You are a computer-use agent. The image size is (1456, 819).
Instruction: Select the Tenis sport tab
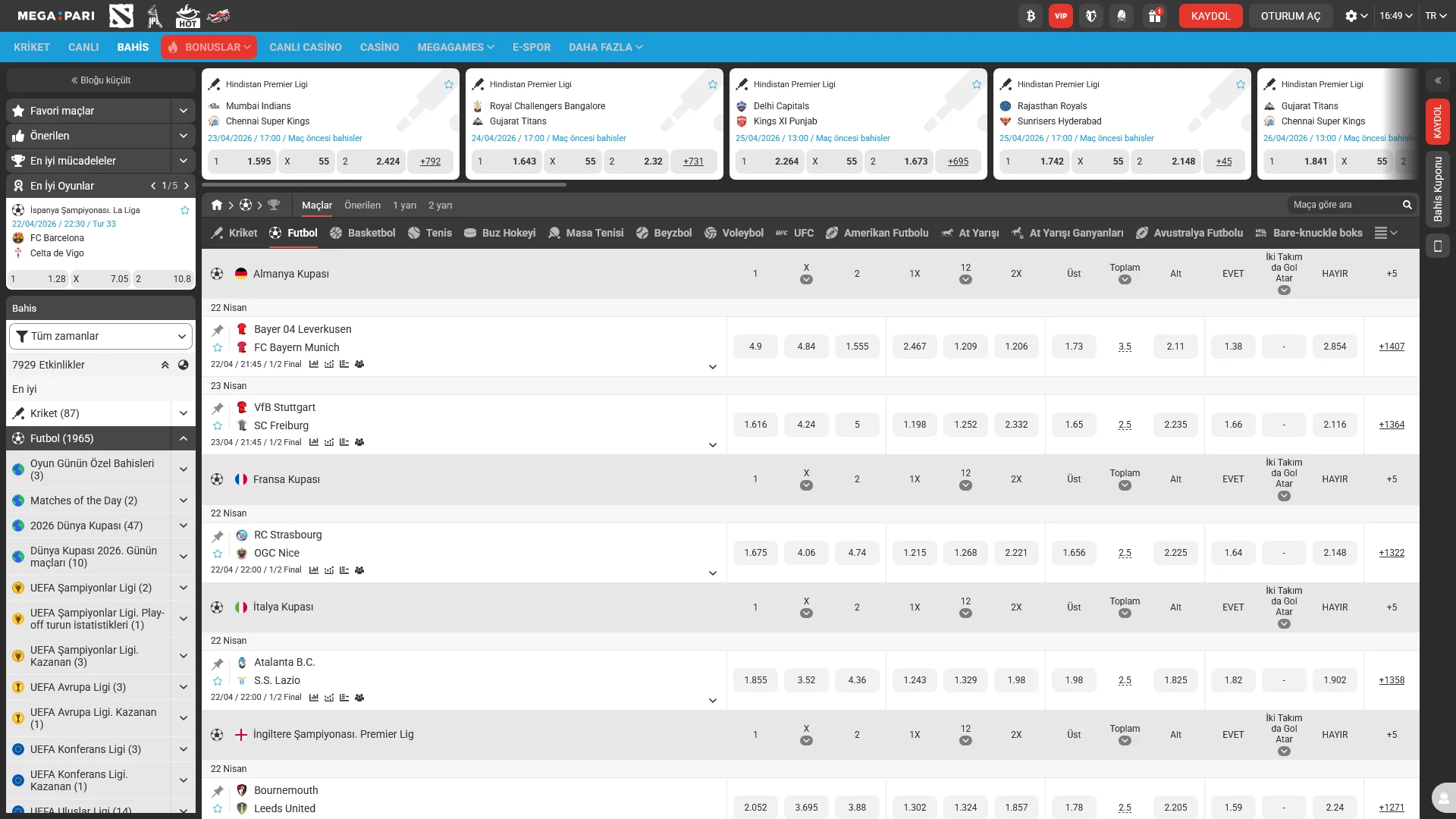pyautogui.click(x=430, y=233)
